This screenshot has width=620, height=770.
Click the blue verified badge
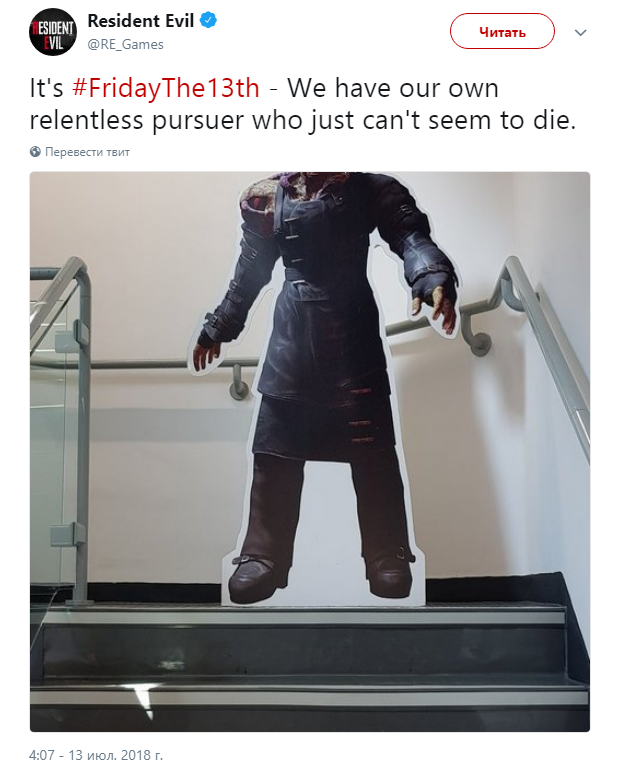click(209, 21)
